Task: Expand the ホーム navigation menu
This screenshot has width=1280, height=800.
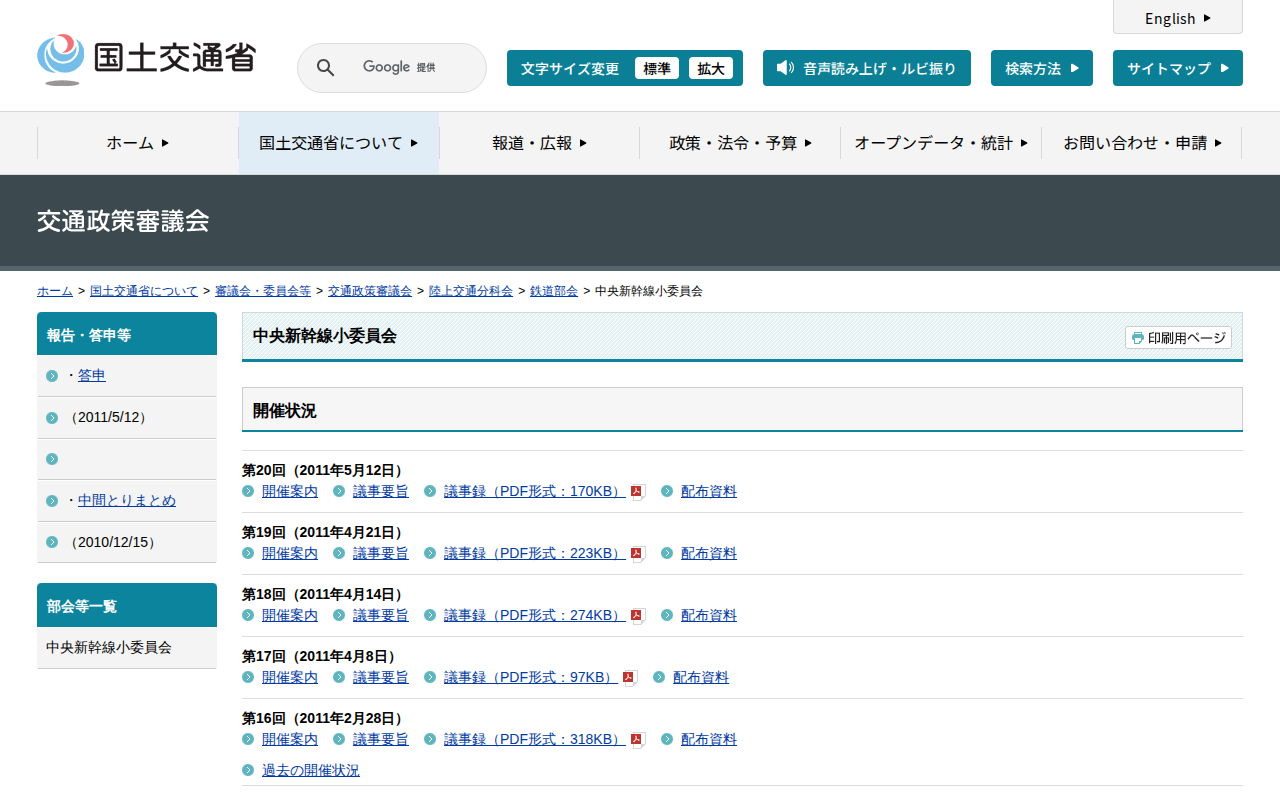Action: coord(138,143)
